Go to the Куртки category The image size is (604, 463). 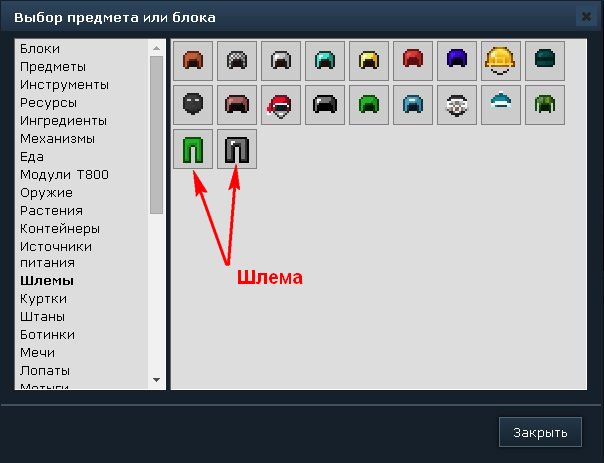[x=44, y=299]
